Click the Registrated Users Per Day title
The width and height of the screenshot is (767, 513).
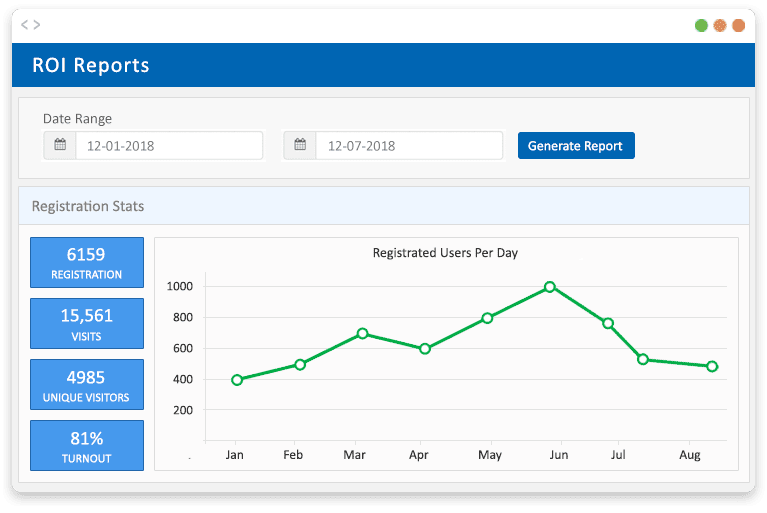click(x=445, y=253)
